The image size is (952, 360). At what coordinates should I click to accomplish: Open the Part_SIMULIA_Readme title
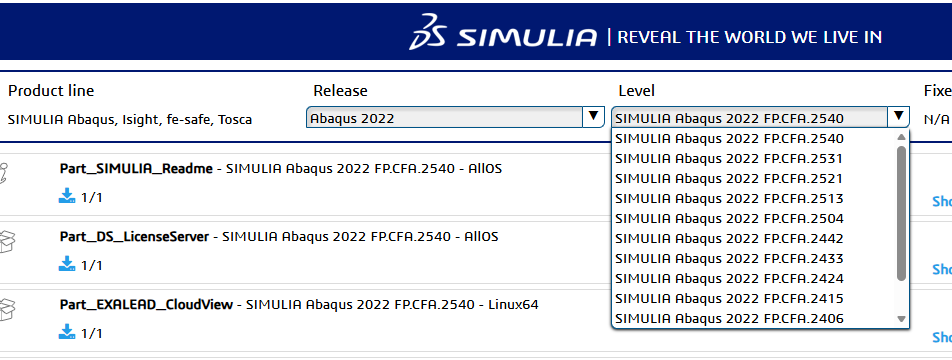[x=136, y=169]
